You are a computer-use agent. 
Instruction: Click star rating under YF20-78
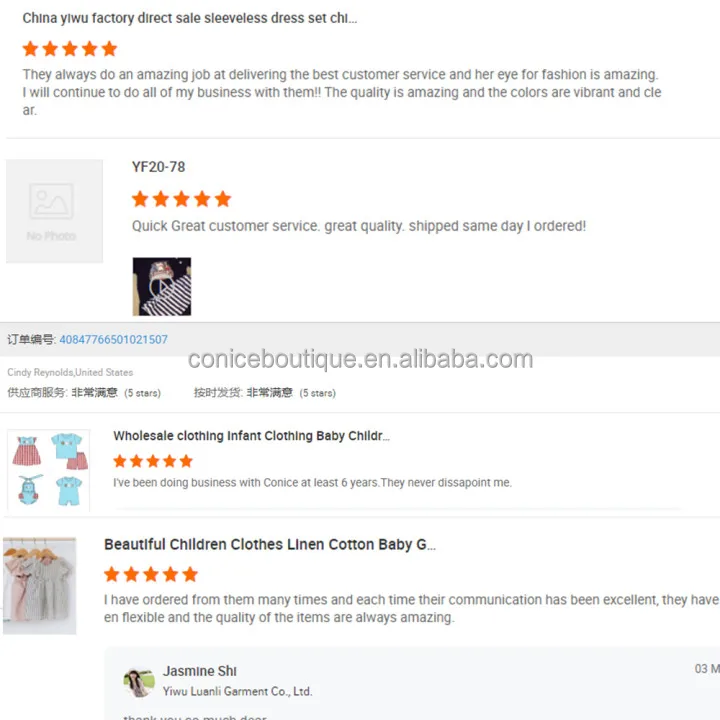coord(181,199)
